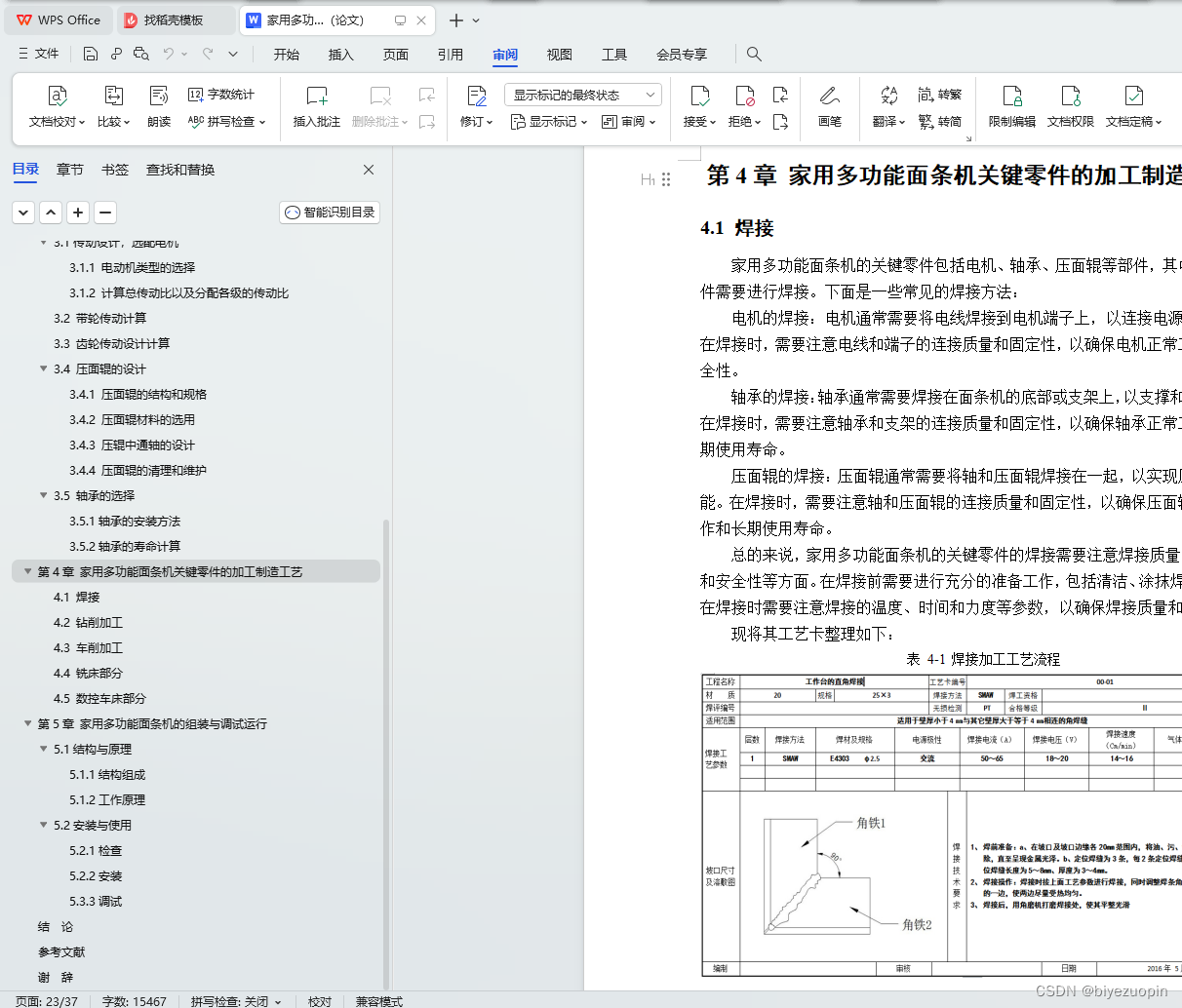Click 插入批注 insert comment icon
1182x1008 pixels.
pos(317,96)
